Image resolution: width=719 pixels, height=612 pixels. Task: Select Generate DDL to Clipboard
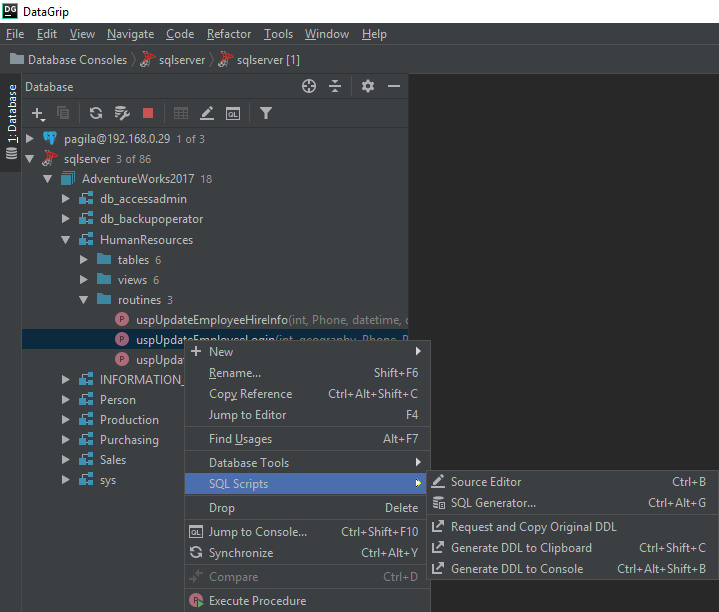[521, 548]
